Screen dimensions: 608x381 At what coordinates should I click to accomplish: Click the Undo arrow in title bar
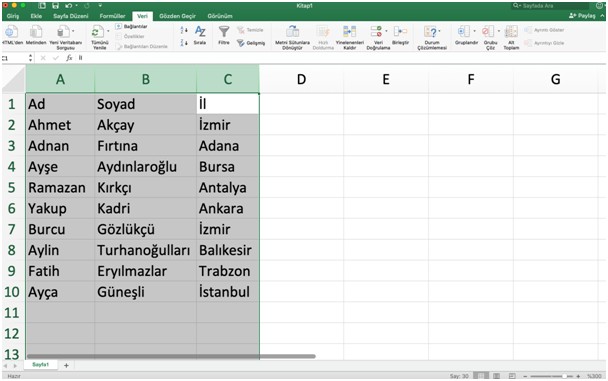coord(69,6)
